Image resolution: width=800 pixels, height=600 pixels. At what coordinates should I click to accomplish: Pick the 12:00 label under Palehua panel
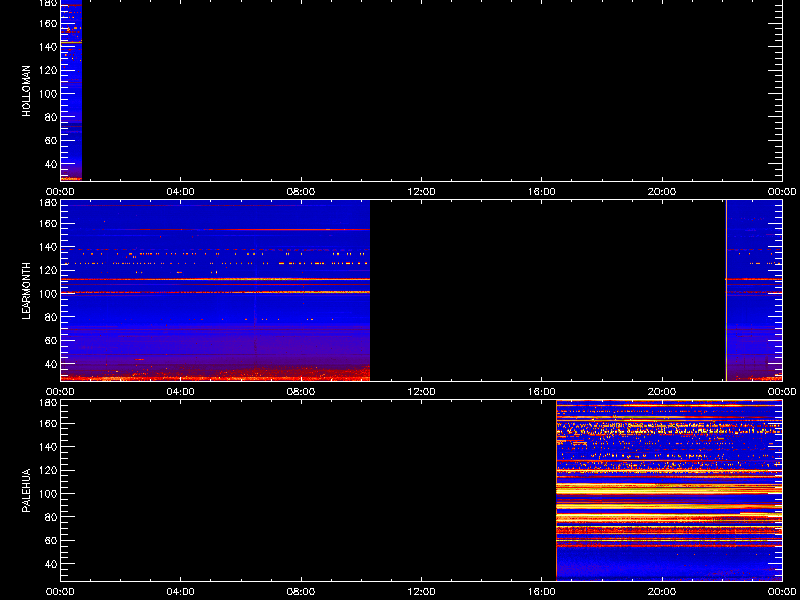(x=421, y=592)
